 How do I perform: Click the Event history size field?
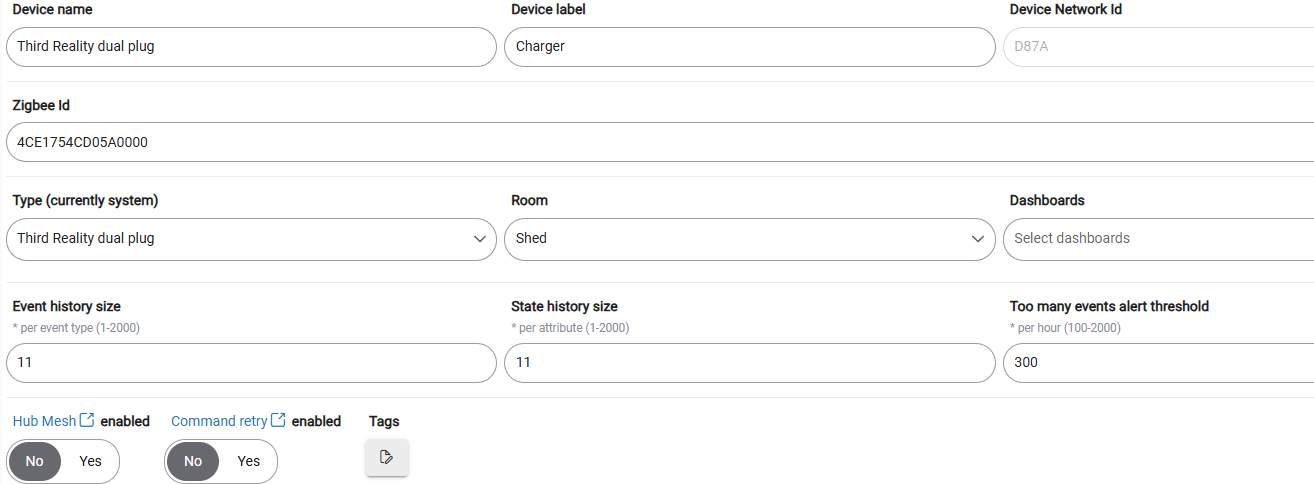click(x=250, y=363)
